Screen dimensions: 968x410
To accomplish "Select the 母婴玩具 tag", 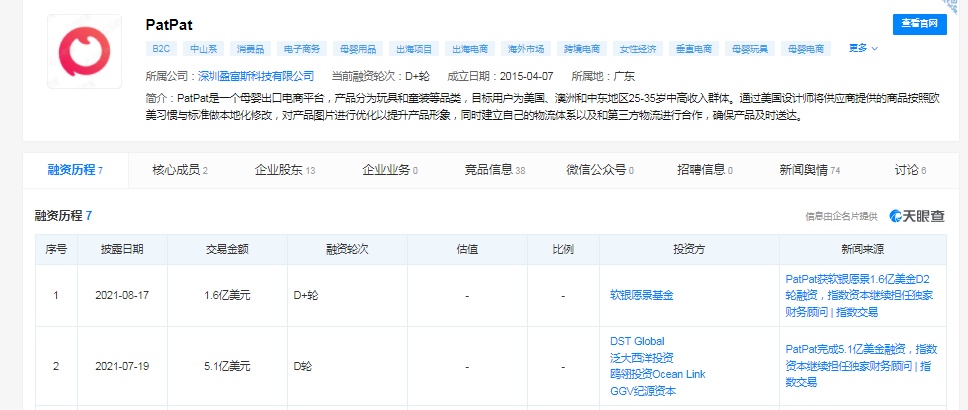I will coord(749,49).
